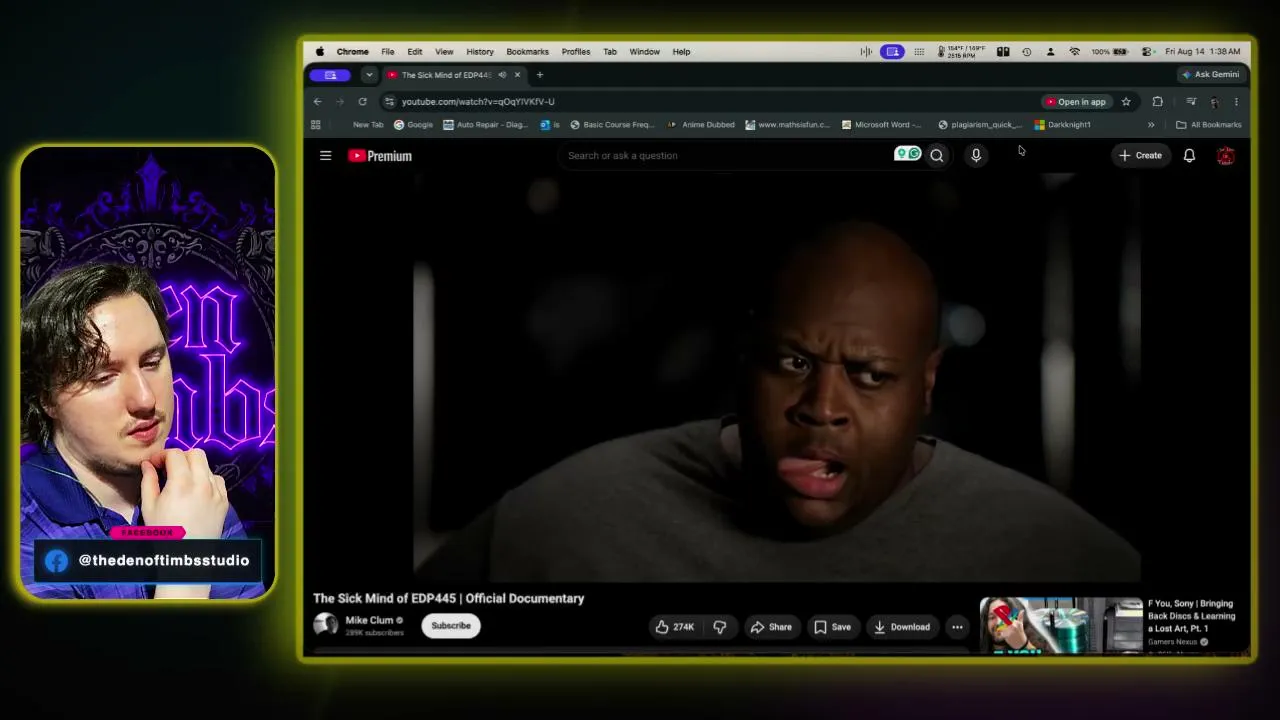1280x720 pixels.
Task: Open more actions ellipsis under video
Action: [x=957, y=627]
